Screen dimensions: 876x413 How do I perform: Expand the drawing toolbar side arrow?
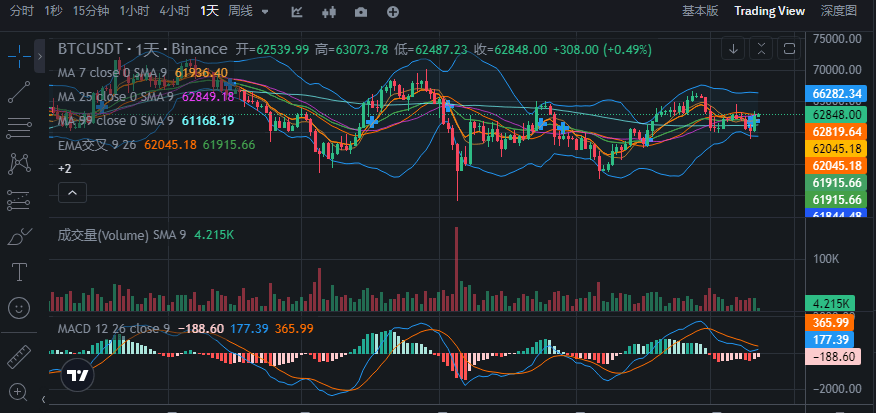point(40,56)
